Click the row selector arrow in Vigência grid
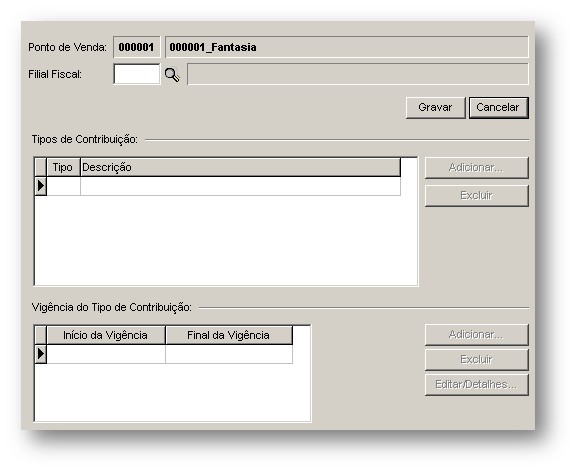The image size is (577, 472). point(40,354)
